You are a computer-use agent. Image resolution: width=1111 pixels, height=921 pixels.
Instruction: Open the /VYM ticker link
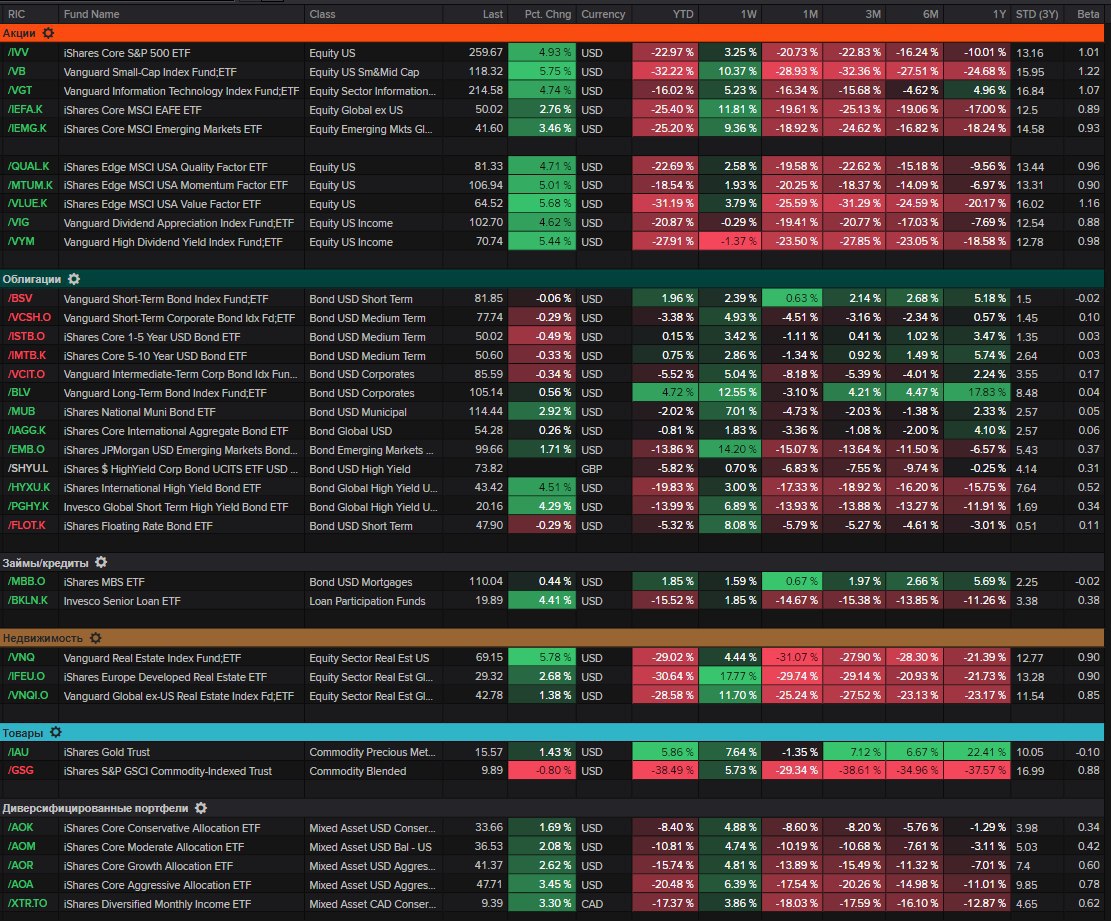(x=21, y=242)
